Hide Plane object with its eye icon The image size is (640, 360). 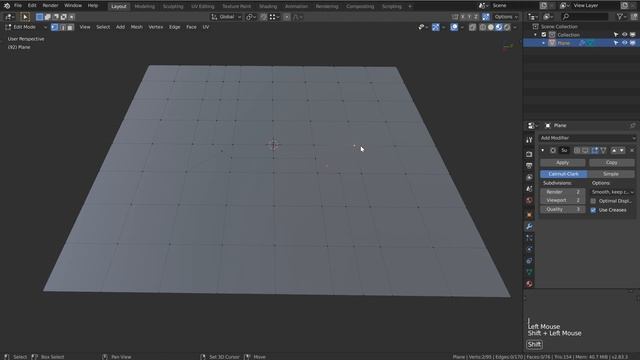(624, 43)
